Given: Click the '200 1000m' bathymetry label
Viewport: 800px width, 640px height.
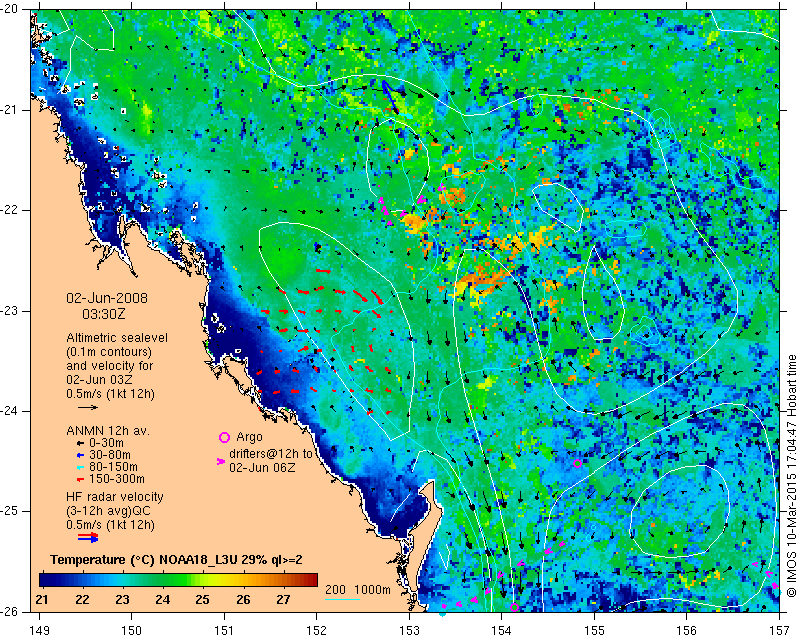Looking at the screenshot, I should pyautogui.click(x=358, y=589).
